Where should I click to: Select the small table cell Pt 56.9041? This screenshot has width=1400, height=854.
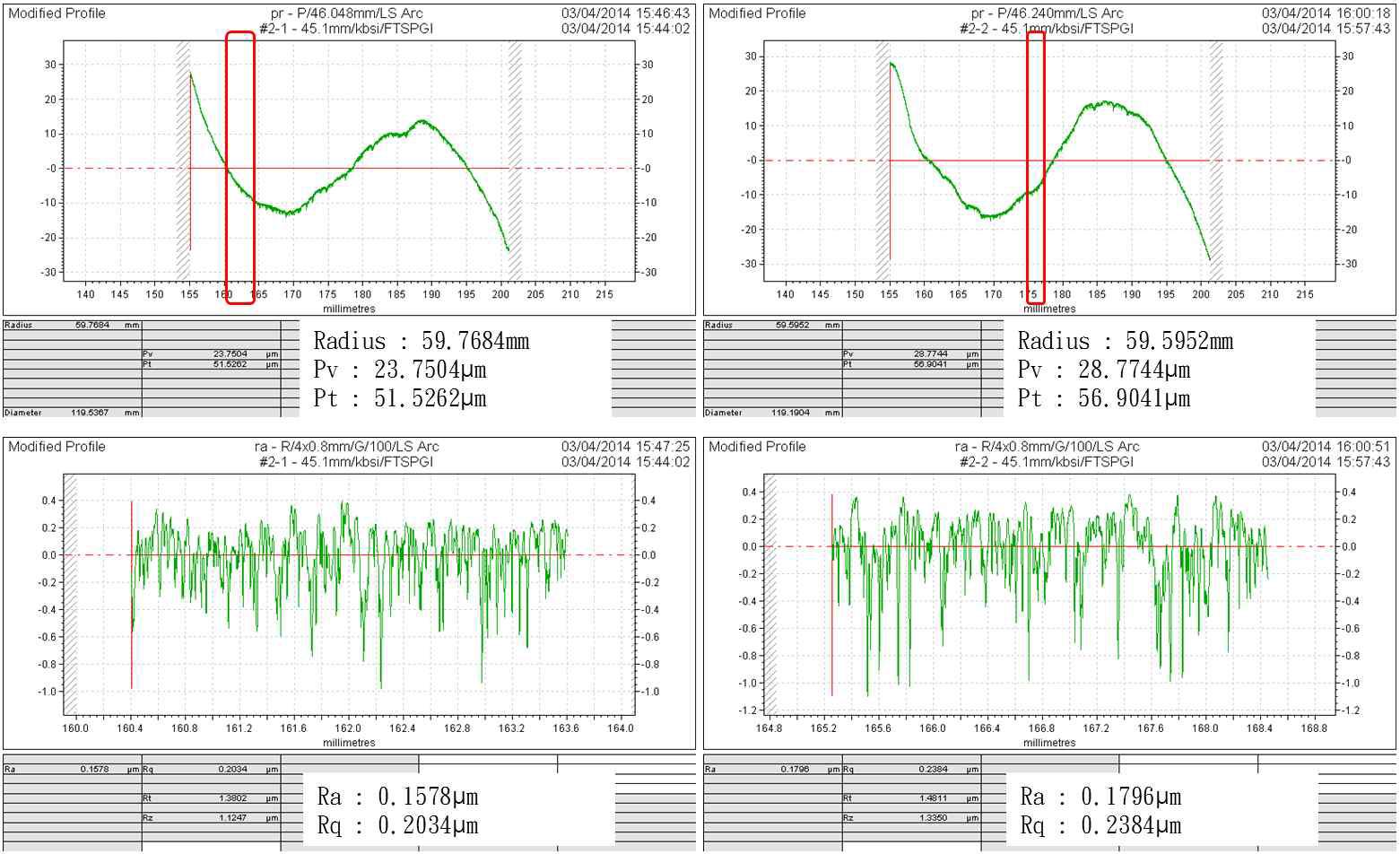tap(911, 364)
